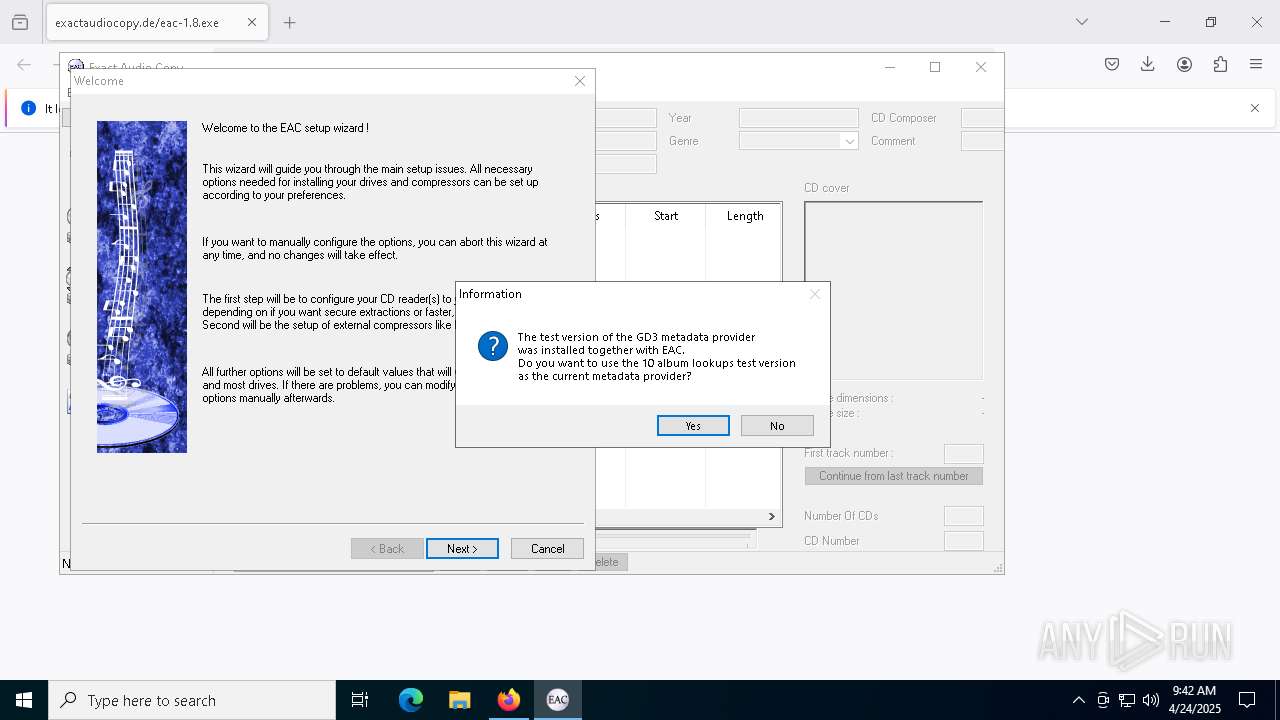
Task: Click track list horizontal scrollbar right arrow
Action: click(x=771, y=516)
